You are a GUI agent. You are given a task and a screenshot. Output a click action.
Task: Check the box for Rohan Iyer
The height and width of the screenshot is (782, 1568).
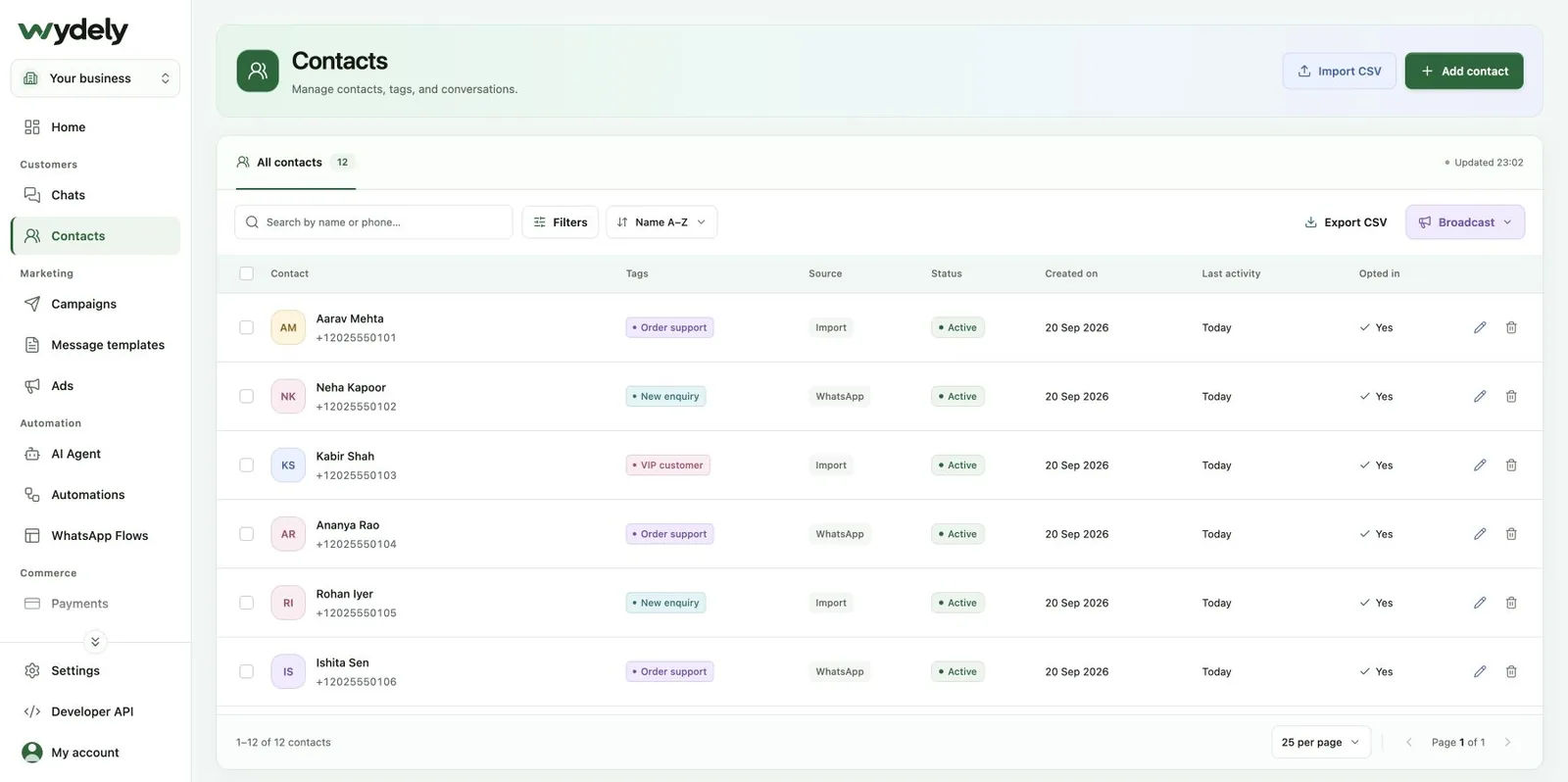point(246,603)
